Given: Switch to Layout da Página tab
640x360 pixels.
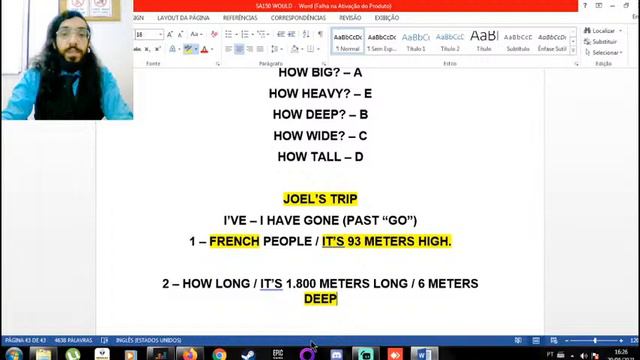Looking at the screenshot, I should [183, 18].
